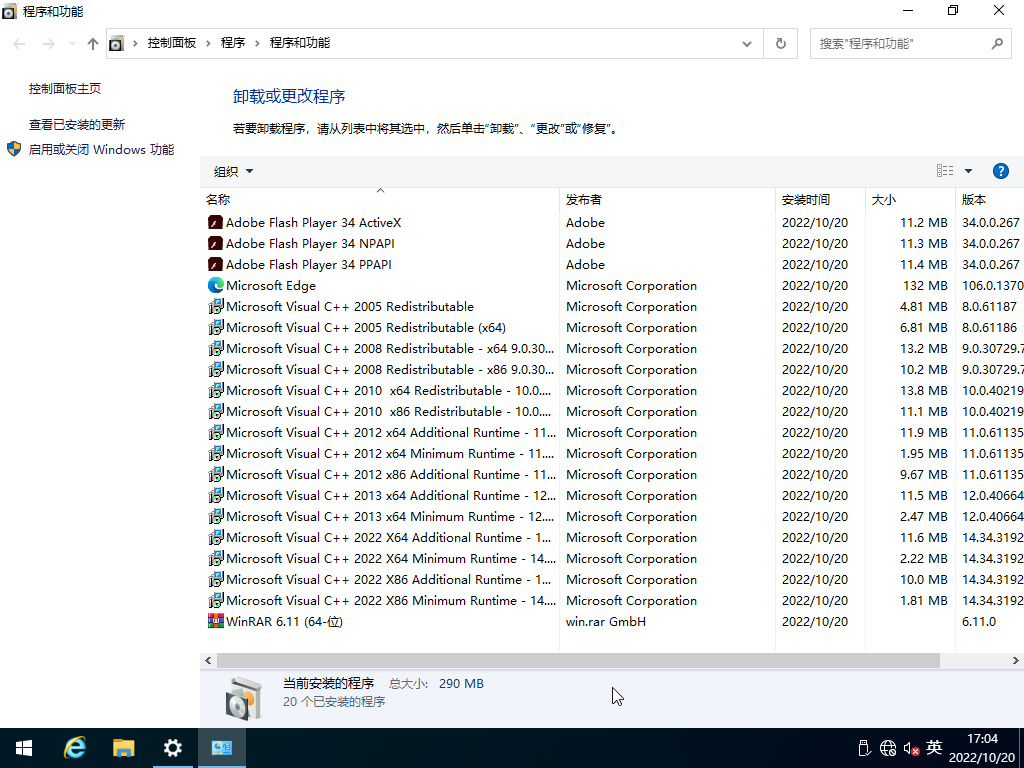Open the 组织 dropdown menu
Viewport: 1024px width, 768px height.
(x=233, y=172)
